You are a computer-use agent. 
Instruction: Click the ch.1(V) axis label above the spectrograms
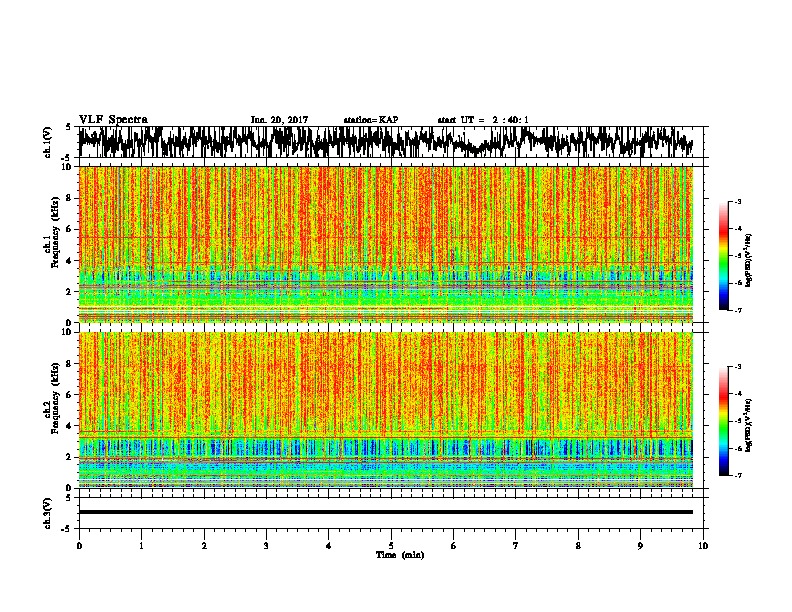point(48,142)
